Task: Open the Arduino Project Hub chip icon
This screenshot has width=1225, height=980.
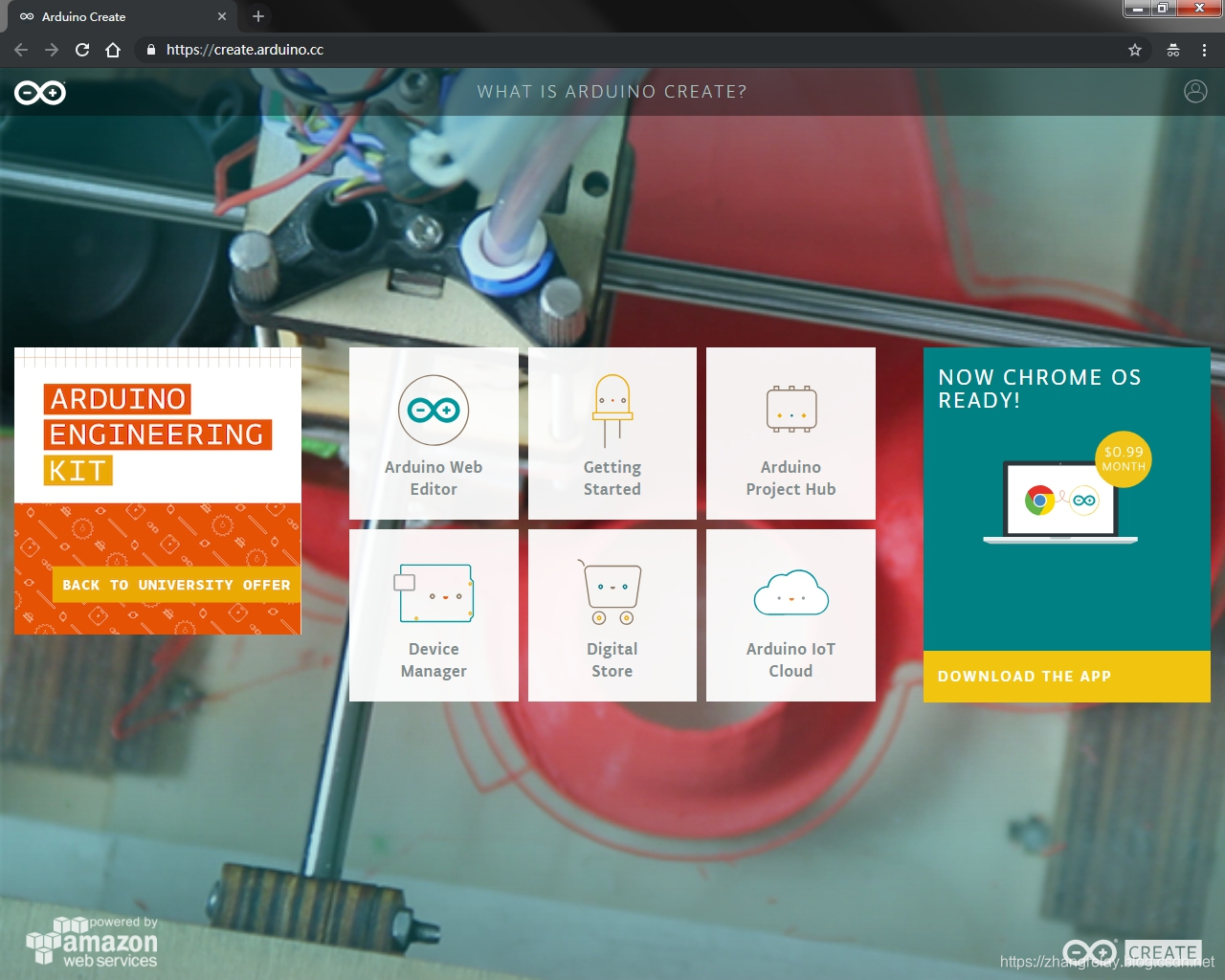Action: pos(791,410)
